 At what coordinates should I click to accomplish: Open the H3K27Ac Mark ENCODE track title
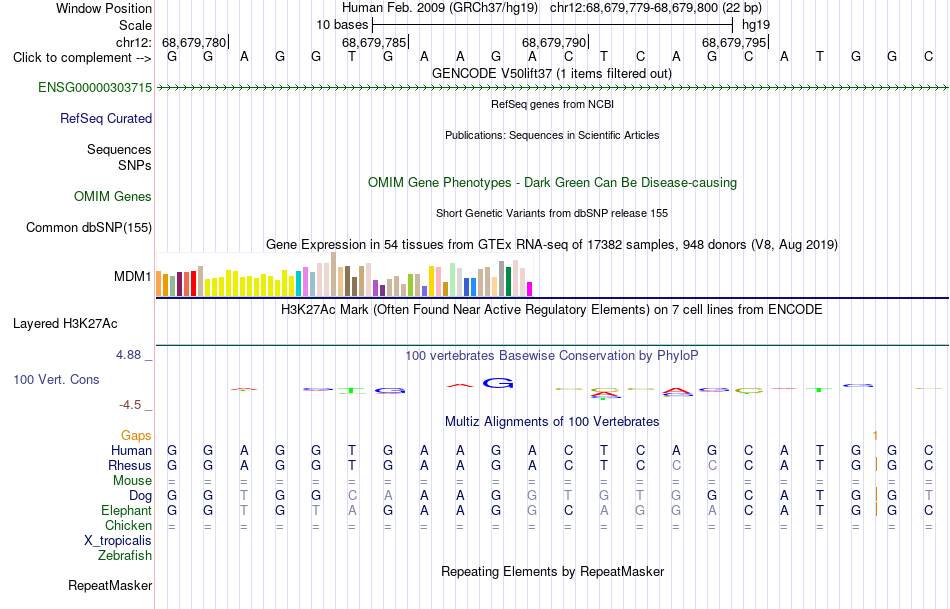pyautogui.click(x=552, y=310)
